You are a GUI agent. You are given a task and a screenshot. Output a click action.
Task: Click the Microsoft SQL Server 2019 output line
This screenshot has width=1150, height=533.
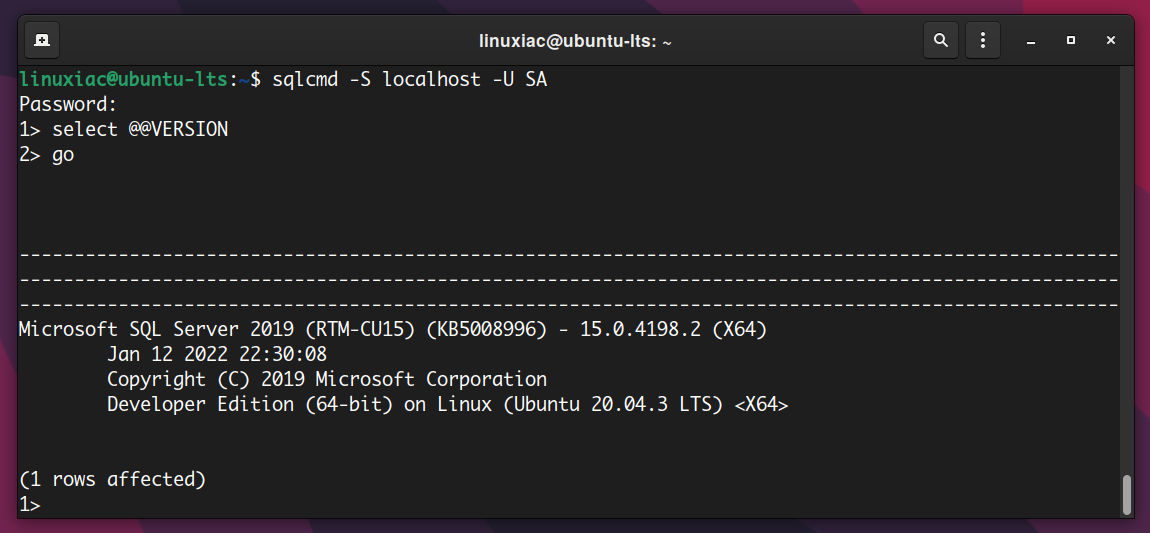[392, 330]
